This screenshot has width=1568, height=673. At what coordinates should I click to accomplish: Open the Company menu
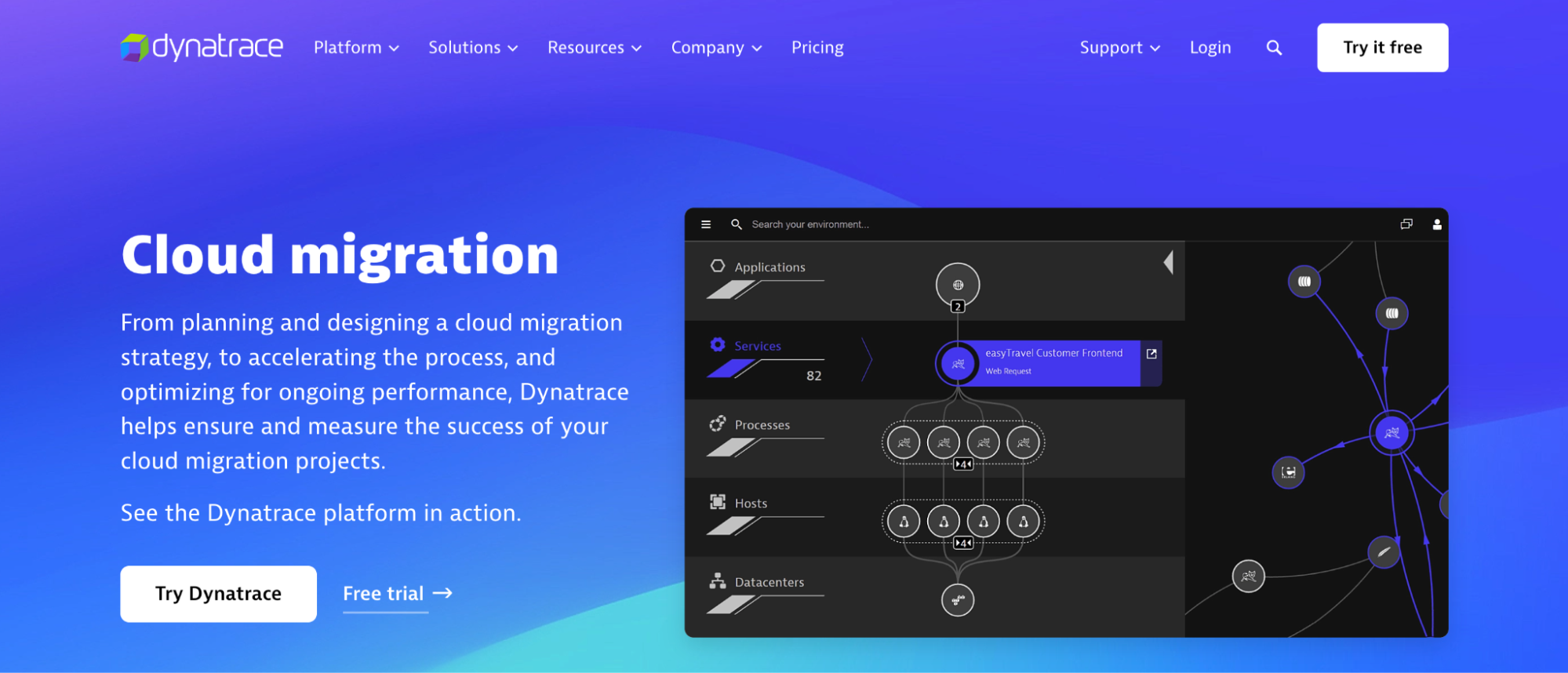(x=716, y=48)
